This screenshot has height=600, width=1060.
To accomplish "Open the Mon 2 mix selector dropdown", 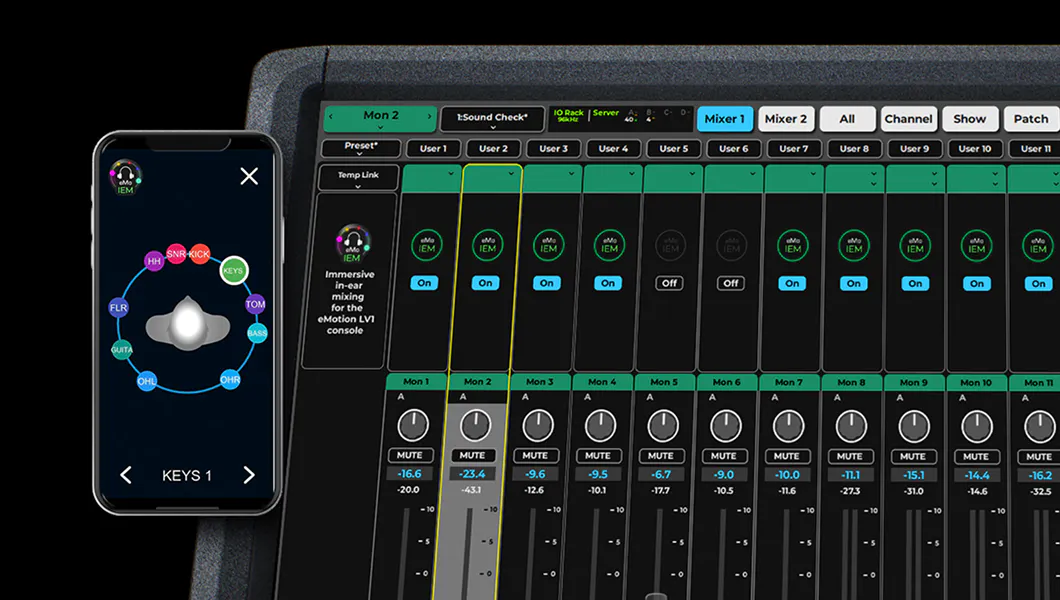I will (381, 118).
